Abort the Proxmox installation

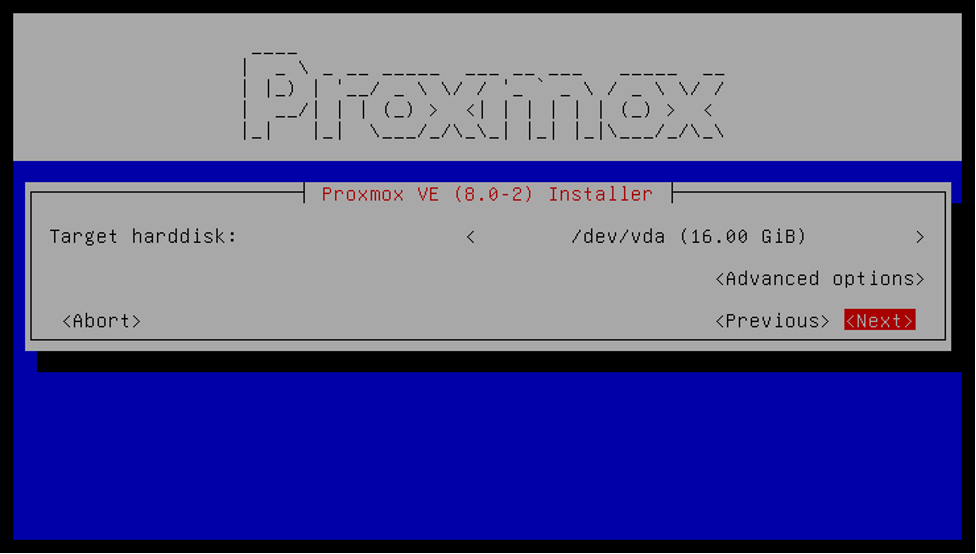click(101, 321)
